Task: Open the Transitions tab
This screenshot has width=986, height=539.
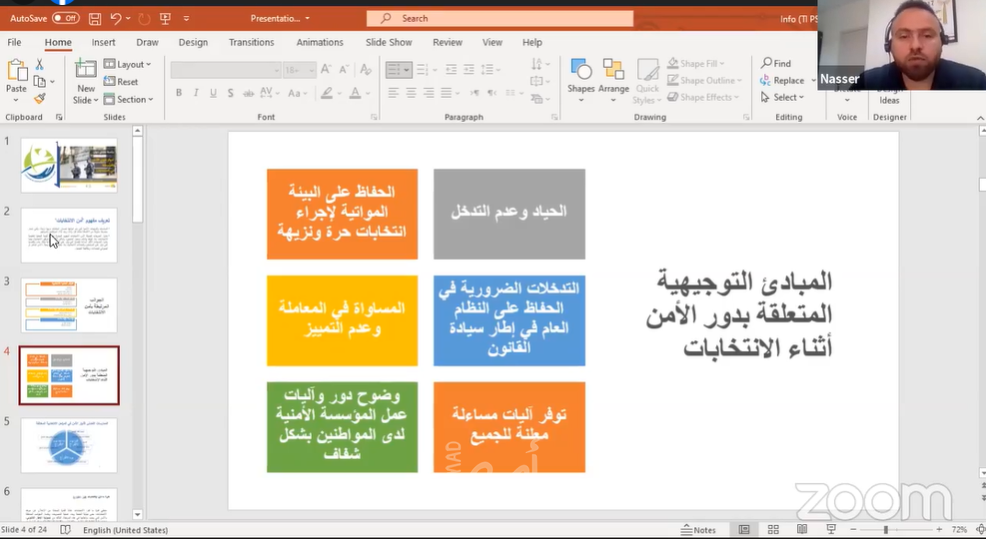Action: (x=252, y=42)
